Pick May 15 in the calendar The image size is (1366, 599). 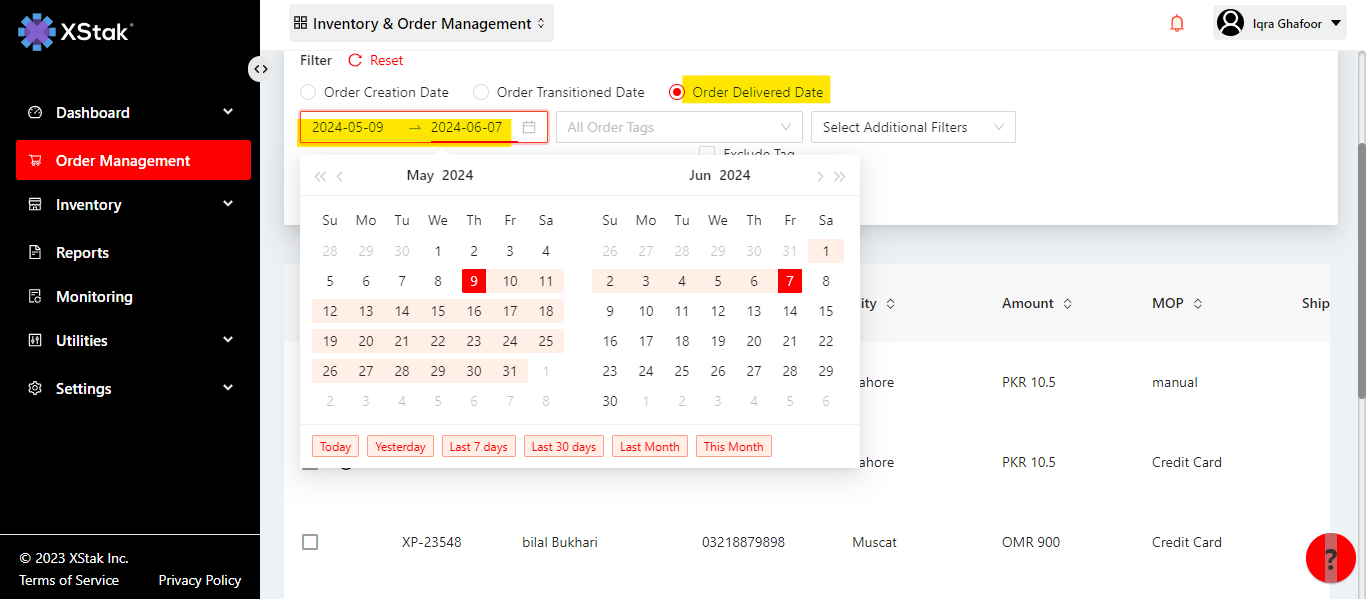pos(438,311)
